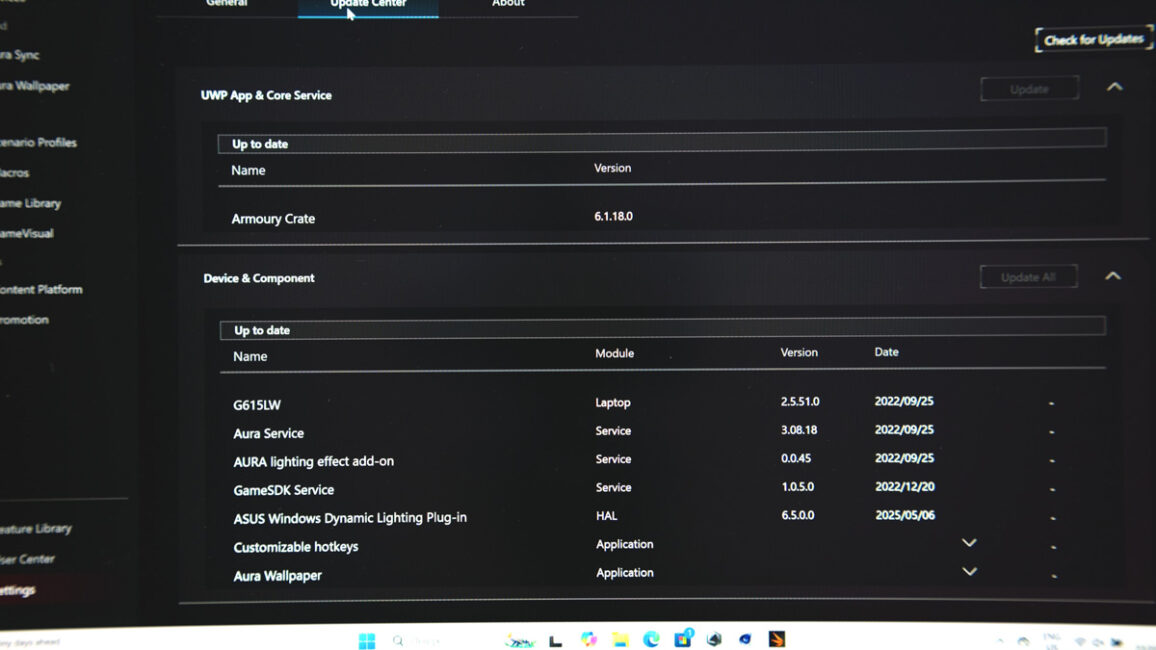Select ASUS Windows Dynamic Lighting Plug-in row

[350, 518]
